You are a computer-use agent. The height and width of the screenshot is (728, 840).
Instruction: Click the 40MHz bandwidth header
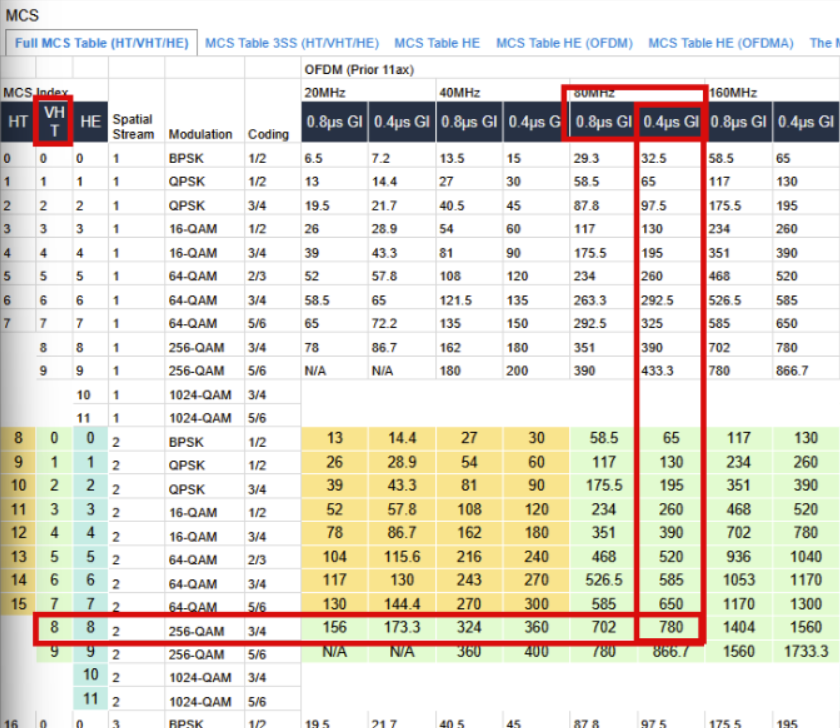(x=460, y=93)
